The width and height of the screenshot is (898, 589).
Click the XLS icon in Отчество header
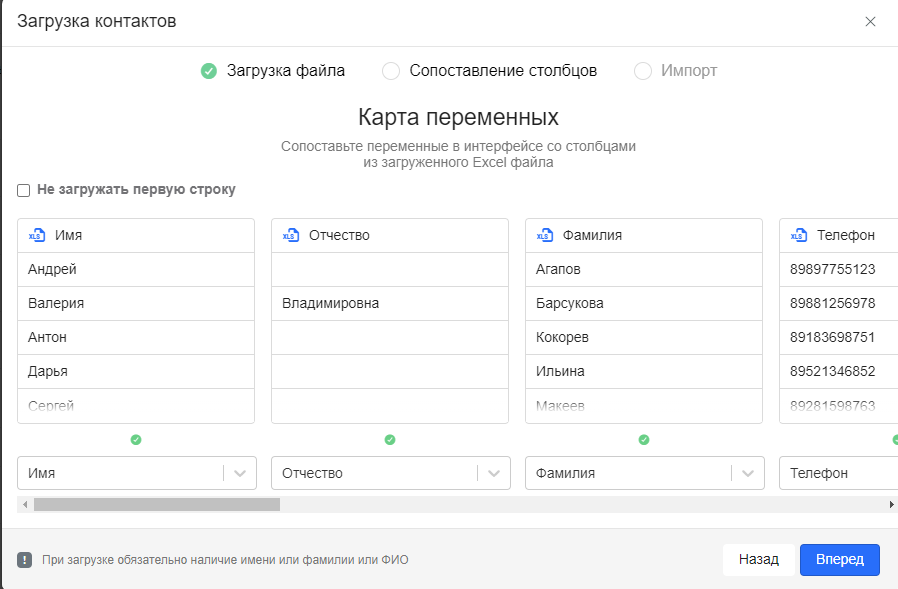(291, 236)
